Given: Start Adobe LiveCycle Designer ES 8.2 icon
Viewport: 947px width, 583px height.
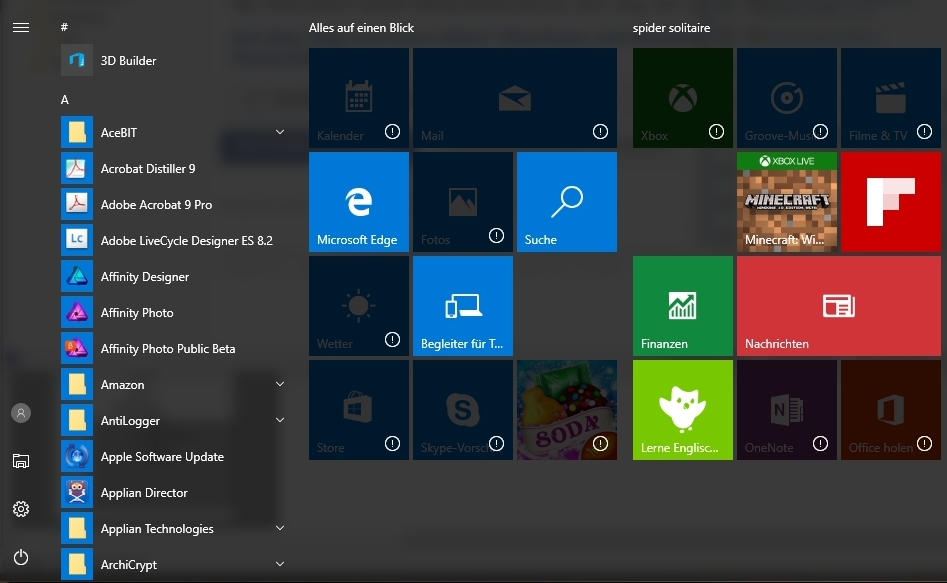Looking at the screenshot, I should (x=77, y=240).
